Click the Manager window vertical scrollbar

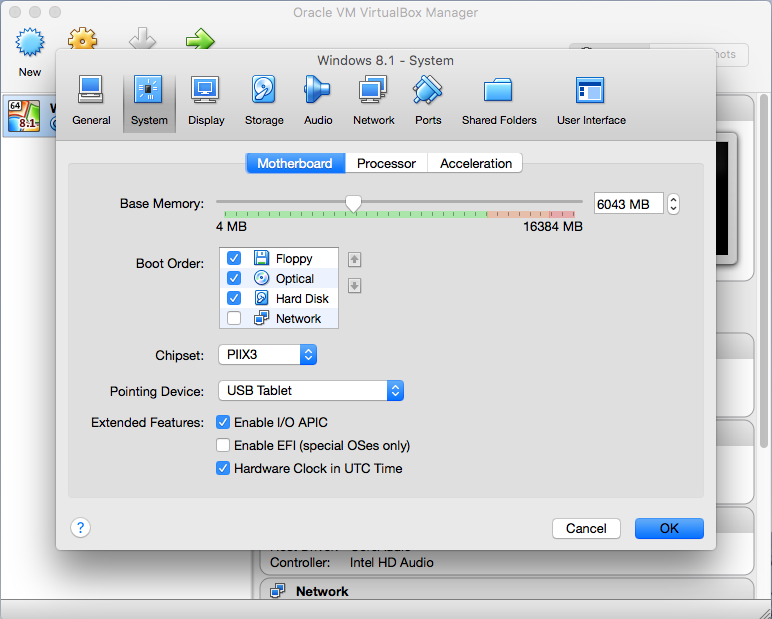tap(764, 271)
